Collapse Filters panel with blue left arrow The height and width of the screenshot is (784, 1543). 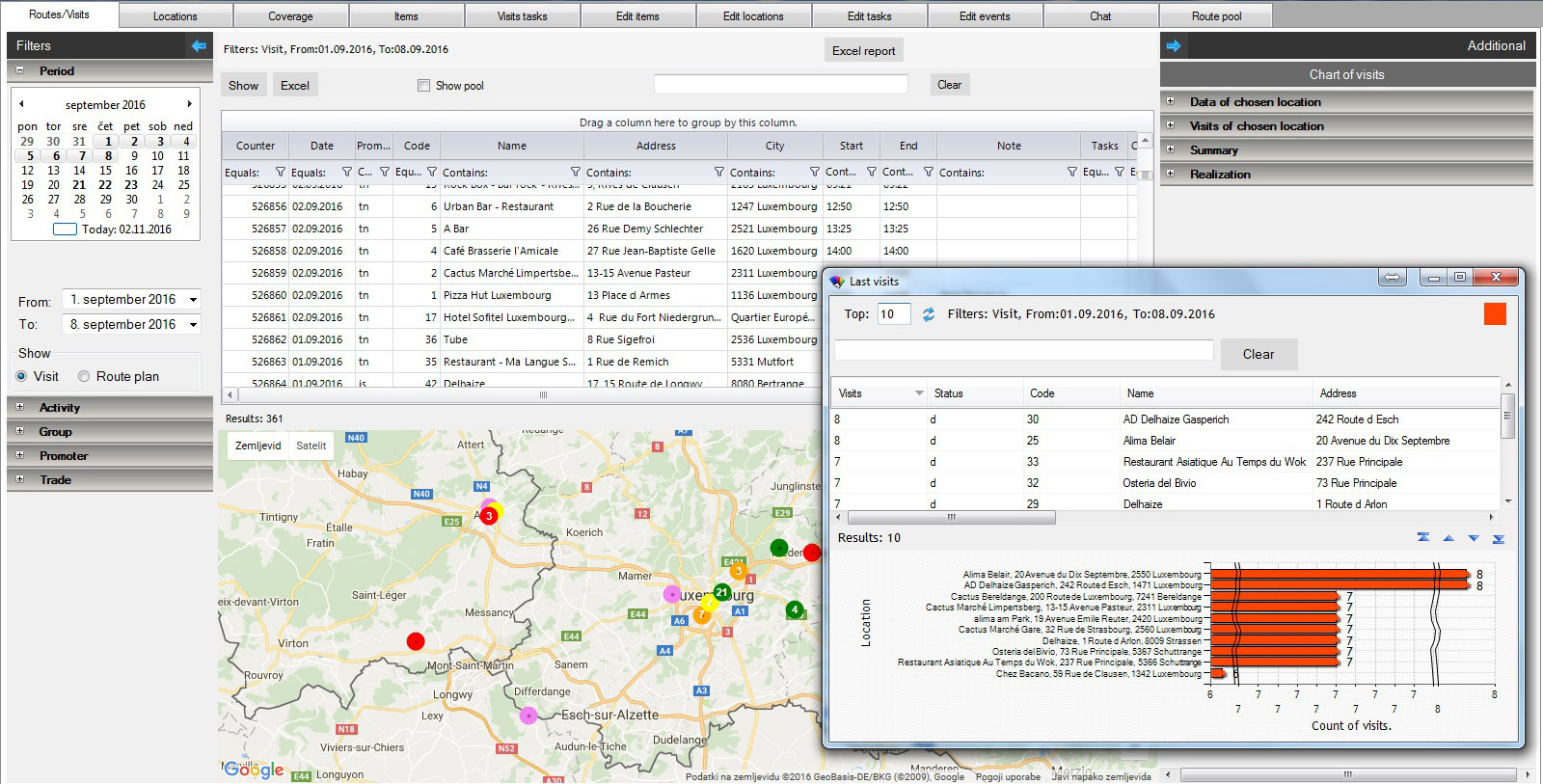[x=199, y=45]
